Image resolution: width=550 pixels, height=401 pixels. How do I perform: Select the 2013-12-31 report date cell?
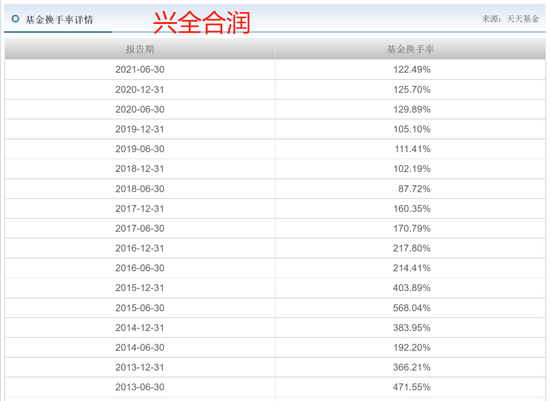pos(140,367)
